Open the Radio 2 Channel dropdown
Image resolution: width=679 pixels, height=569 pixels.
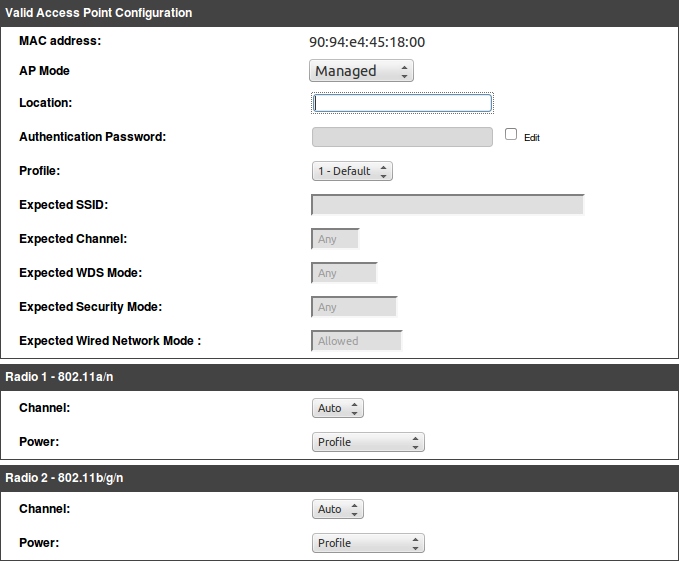point(338,509)
